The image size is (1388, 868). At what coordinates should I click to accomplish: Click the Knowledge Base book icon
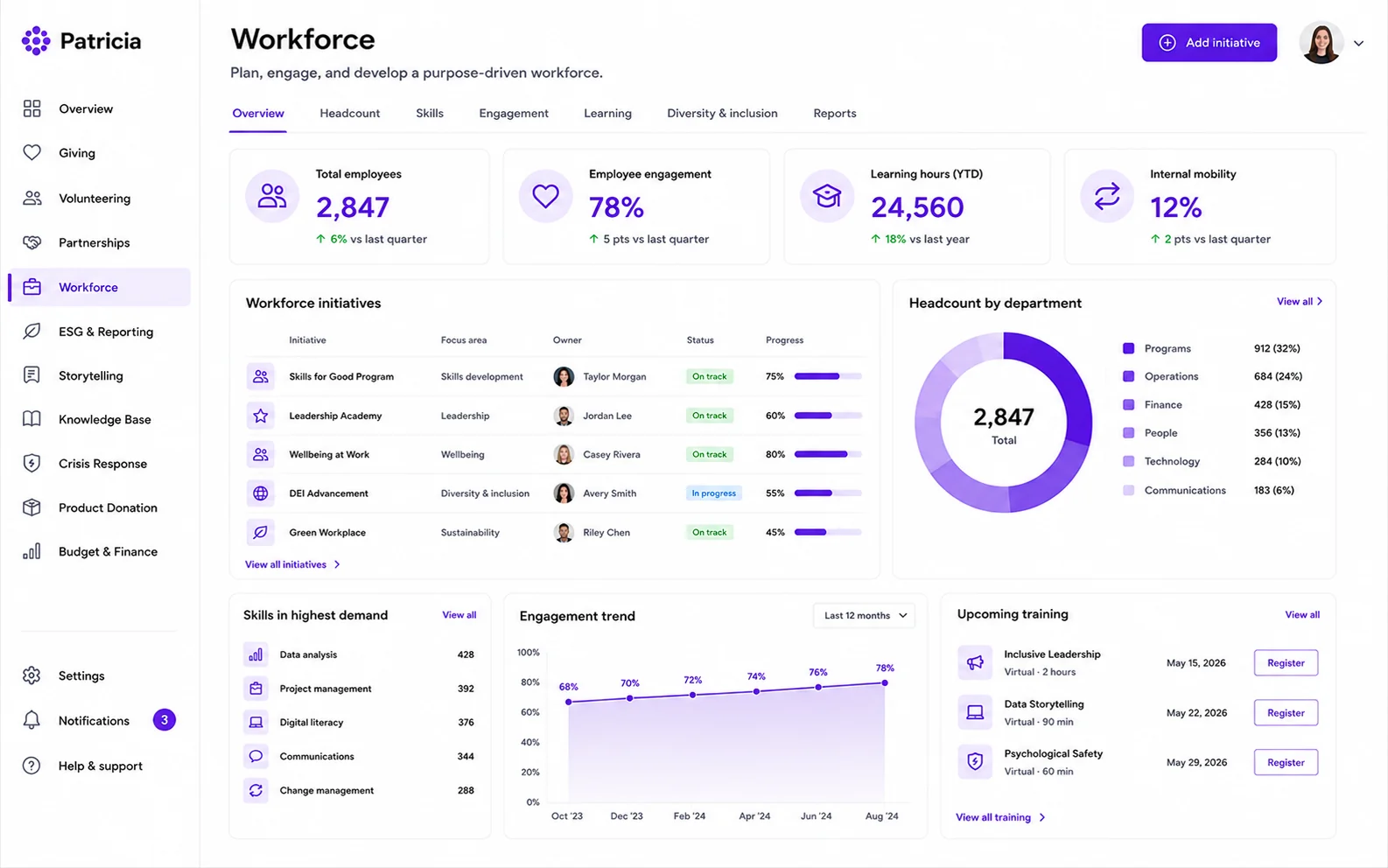32,419
